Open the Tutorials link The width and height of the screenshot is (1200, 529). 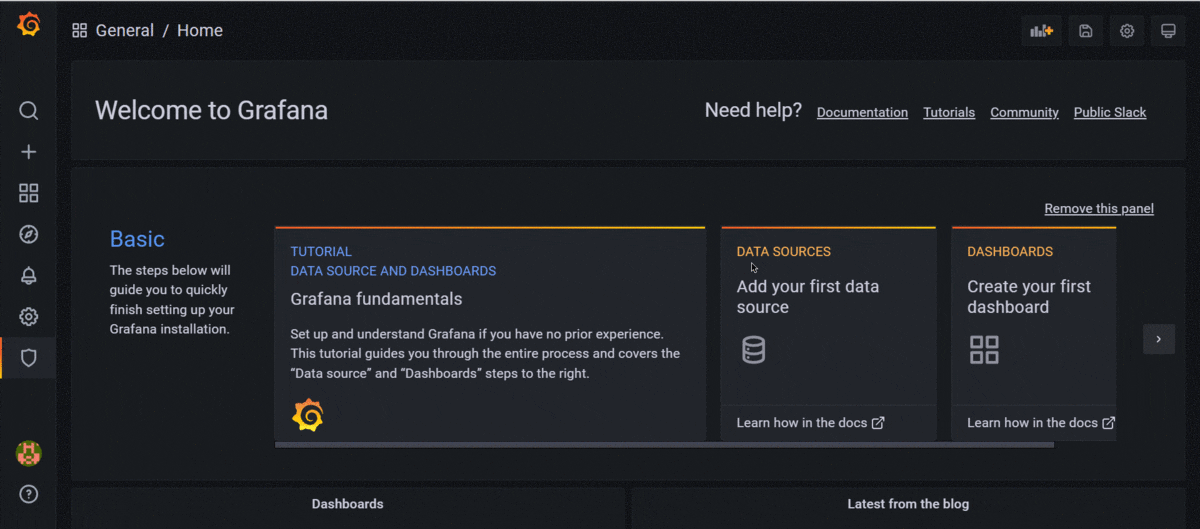click(949, 113)
